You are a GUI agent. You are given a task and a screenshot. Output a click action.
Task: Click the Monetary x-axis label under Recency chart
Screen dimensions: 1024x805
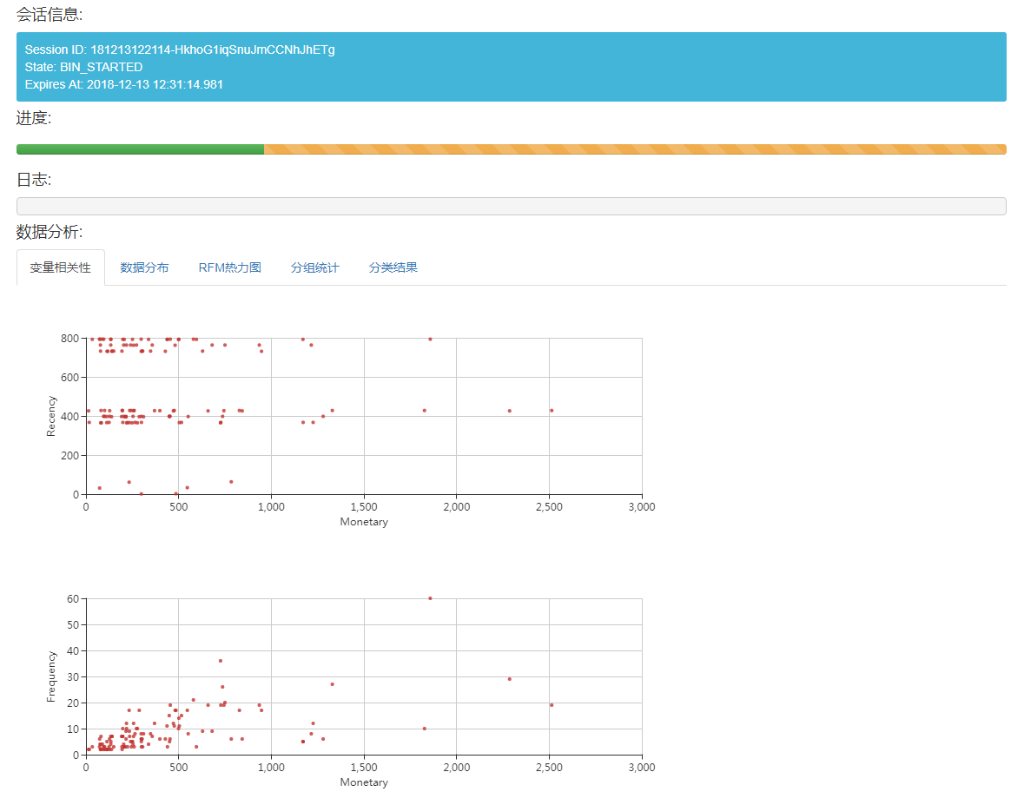(x=364, y=522)
